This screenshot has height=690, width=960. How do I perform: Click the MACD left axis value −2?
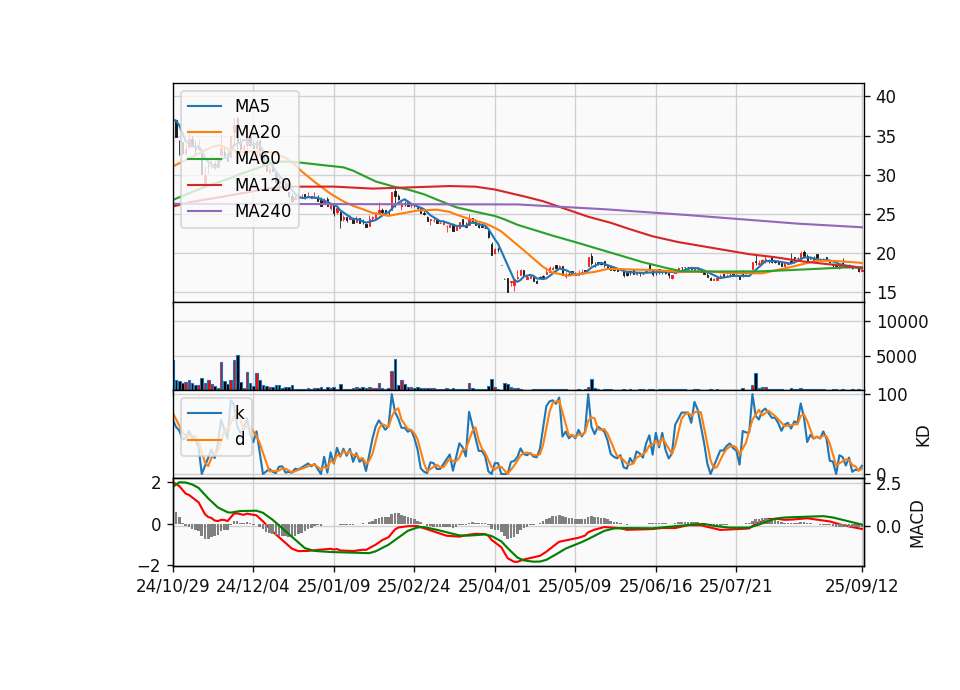pyautogui.click(x=151, y=566)
